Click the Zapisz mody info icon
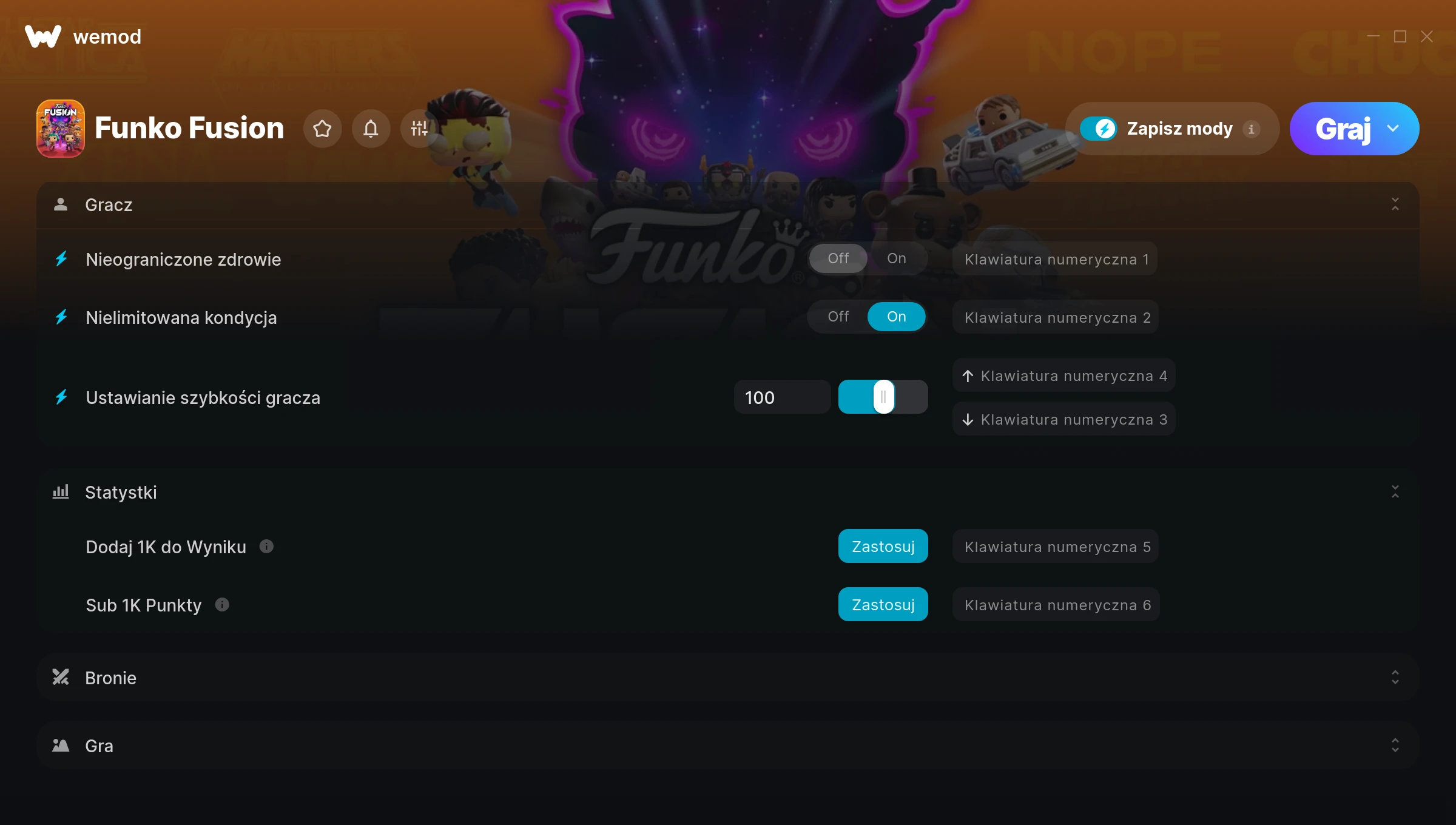Screen dimensions: 1456x825 1251,129
